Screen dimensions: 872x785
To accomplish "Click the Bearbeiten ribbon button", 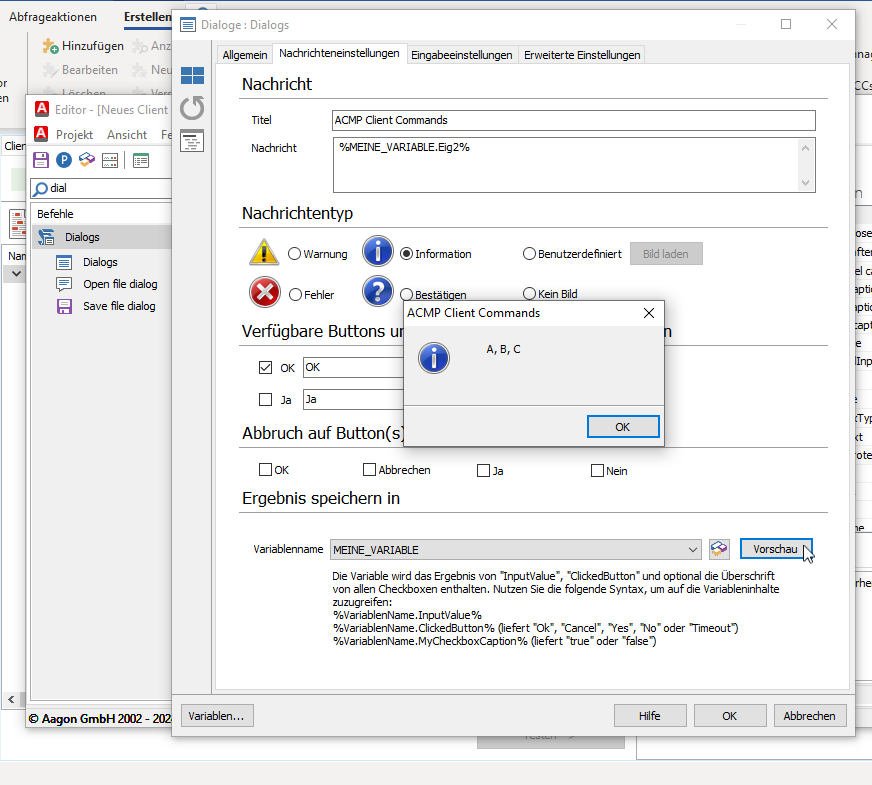I will point(81,70).
